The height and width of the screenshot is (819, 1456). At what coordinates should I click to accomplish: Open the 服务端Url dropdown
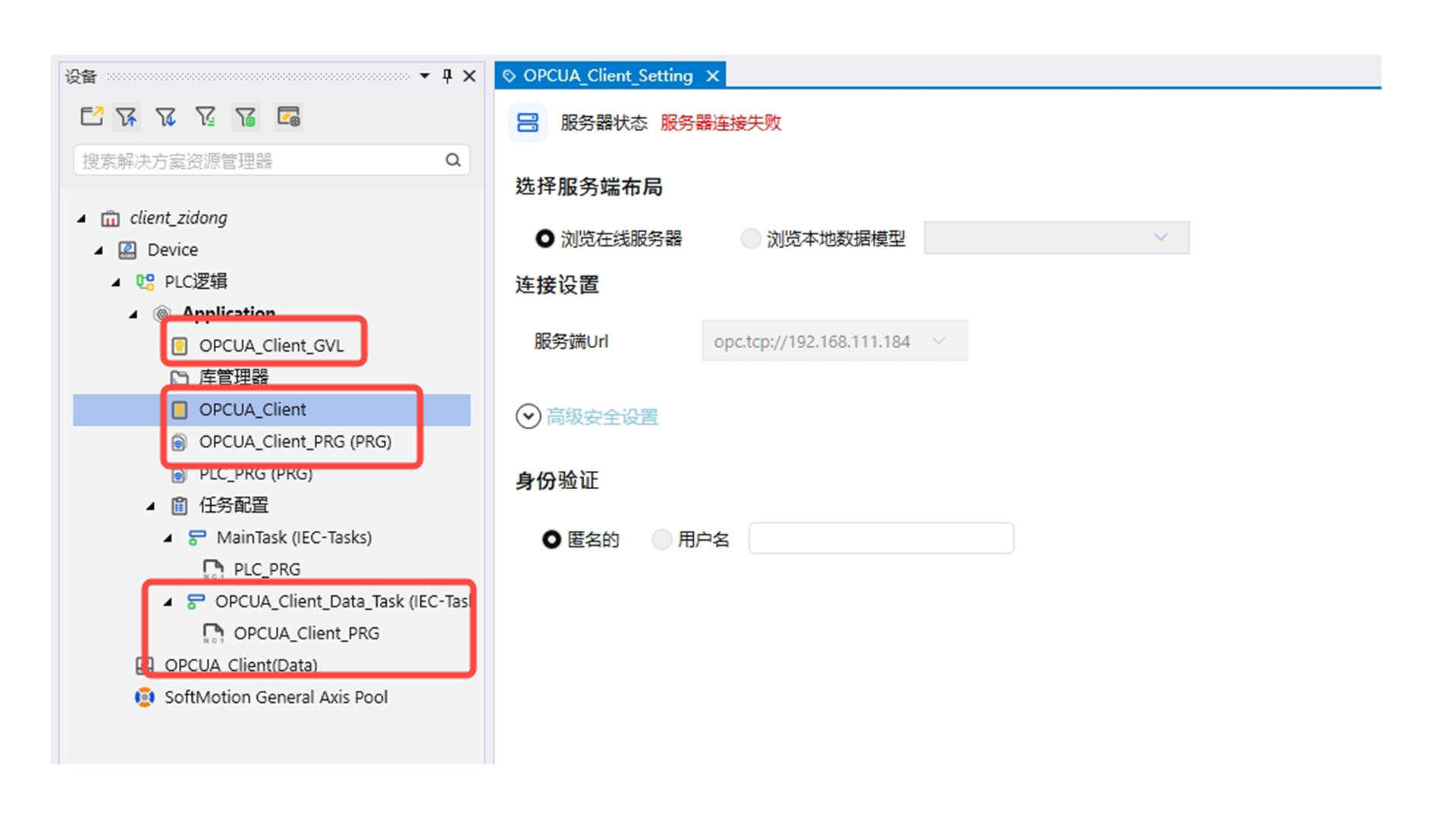pos(939,341)
